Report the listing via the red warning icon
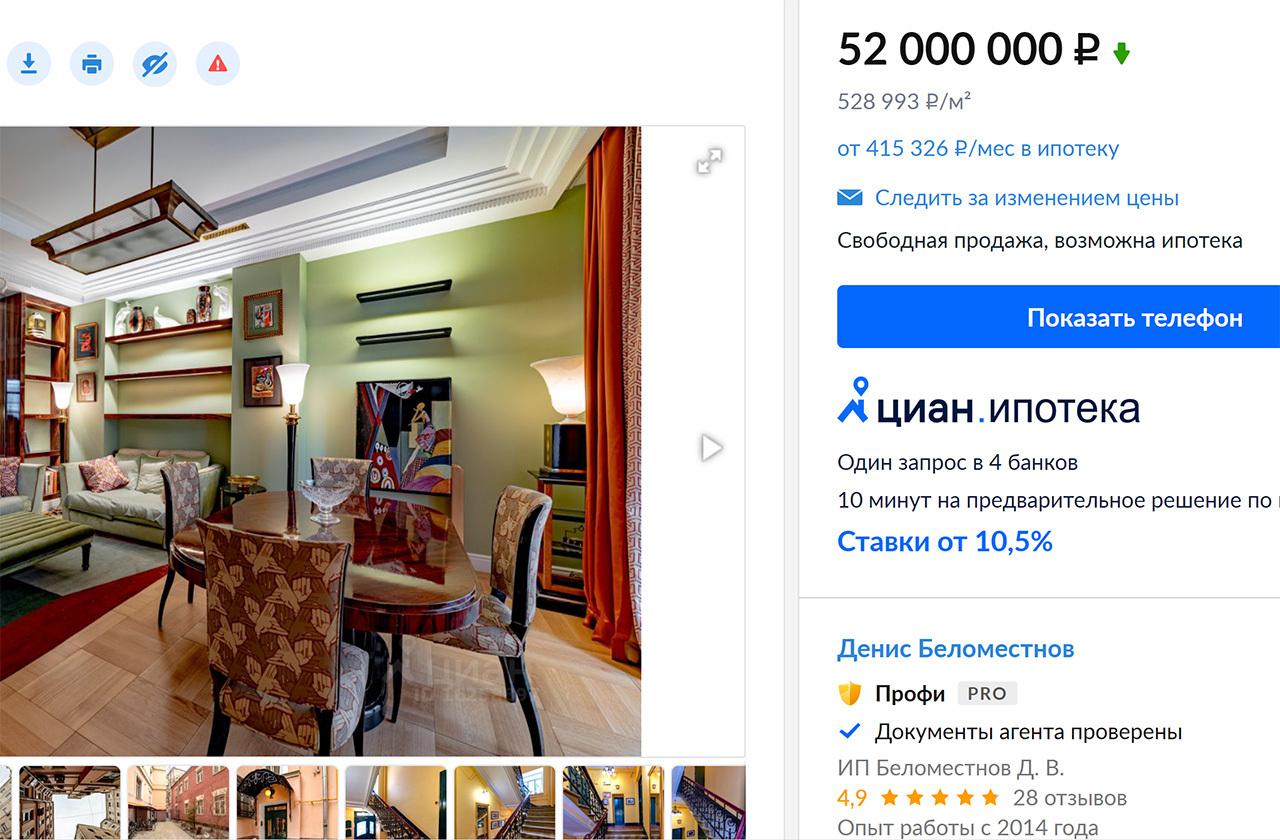The height and width of the screenshot is (840, 1280). pyautogui.click(x=218, y=64)
